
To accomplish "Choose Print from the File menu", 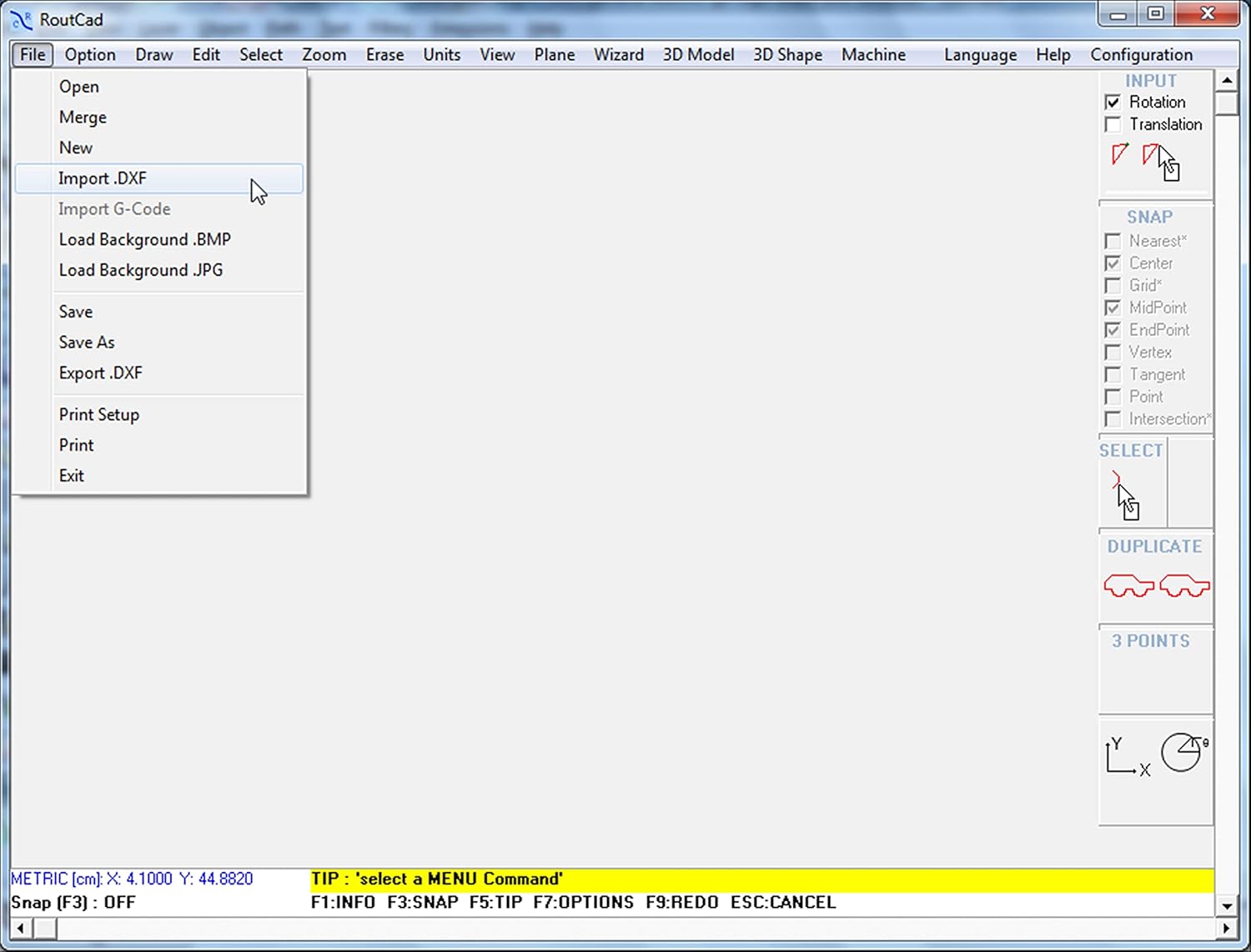I will point(159,446).
